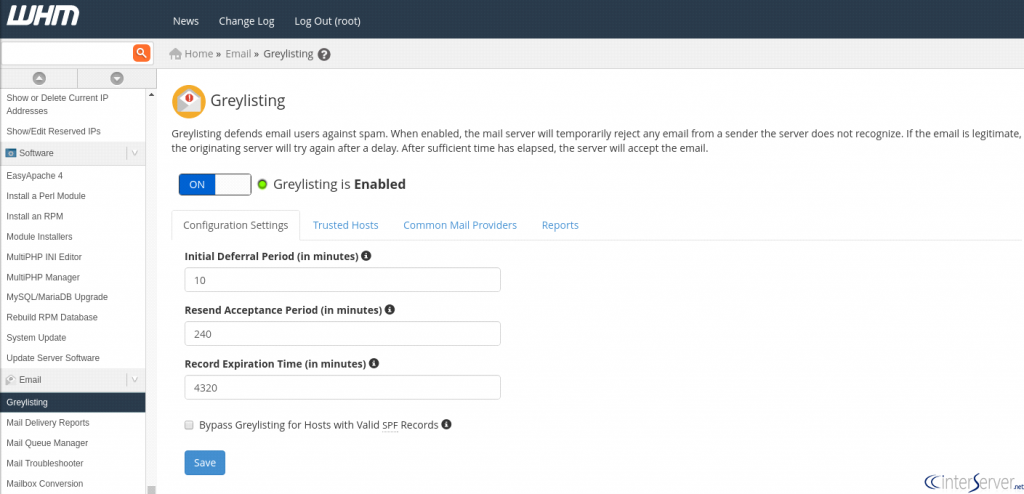The width and height of the screenshot is (1024, 494).
Task: Click the sidebar expand-all down arrow
Action: 117,78
